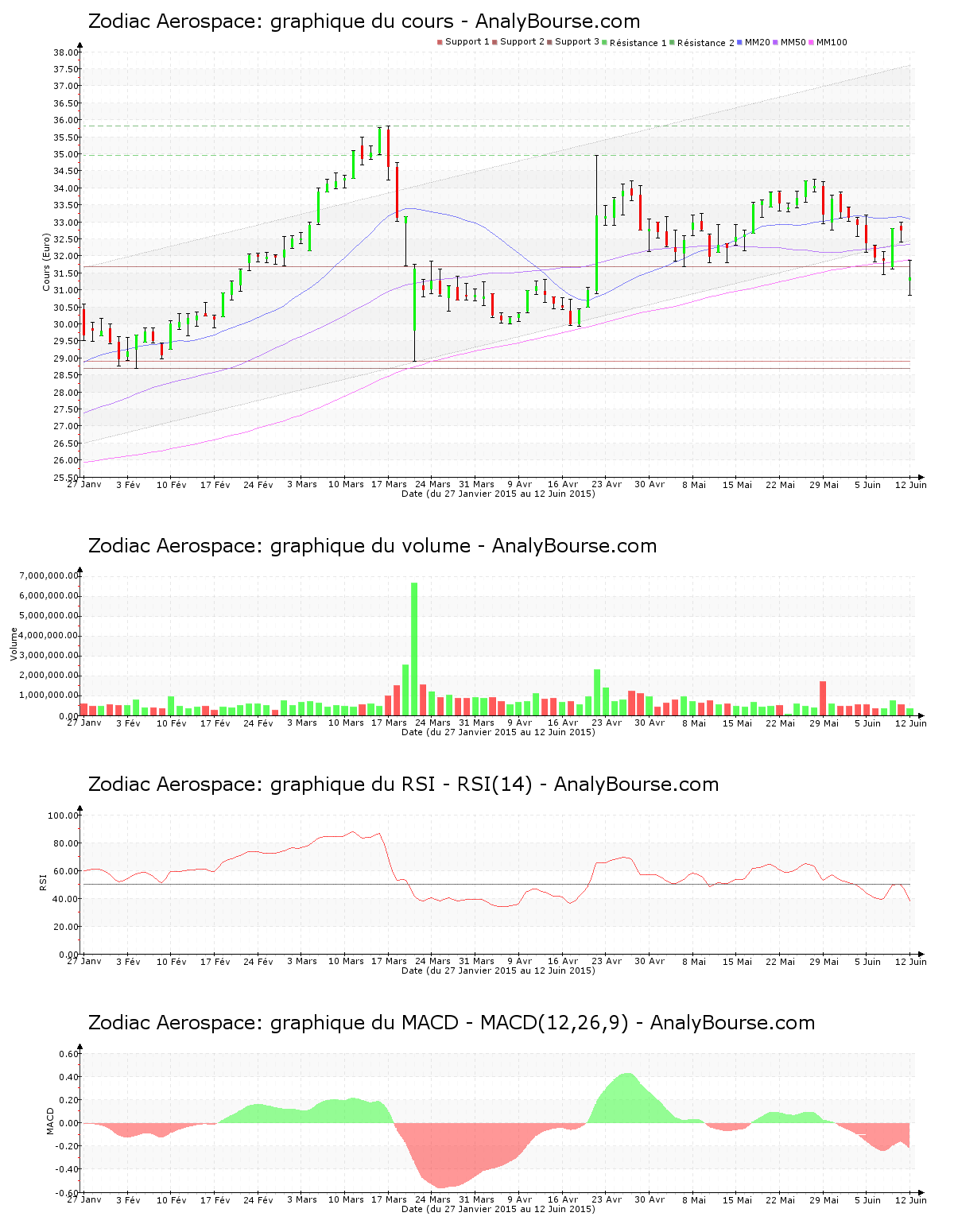Viewport: 954px width, 1232px height.
Task: Click '12 Juin' on the MACD chart axis
Action: click(911, 1199)
